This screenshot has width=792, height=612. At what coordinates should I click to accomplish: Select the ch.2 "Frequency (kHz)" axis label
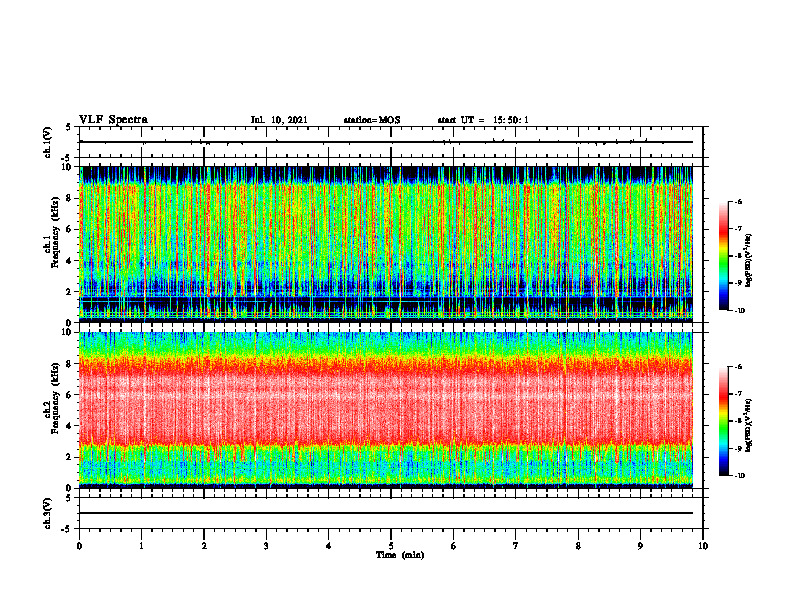pyautogui.click(x=55, y=398)
